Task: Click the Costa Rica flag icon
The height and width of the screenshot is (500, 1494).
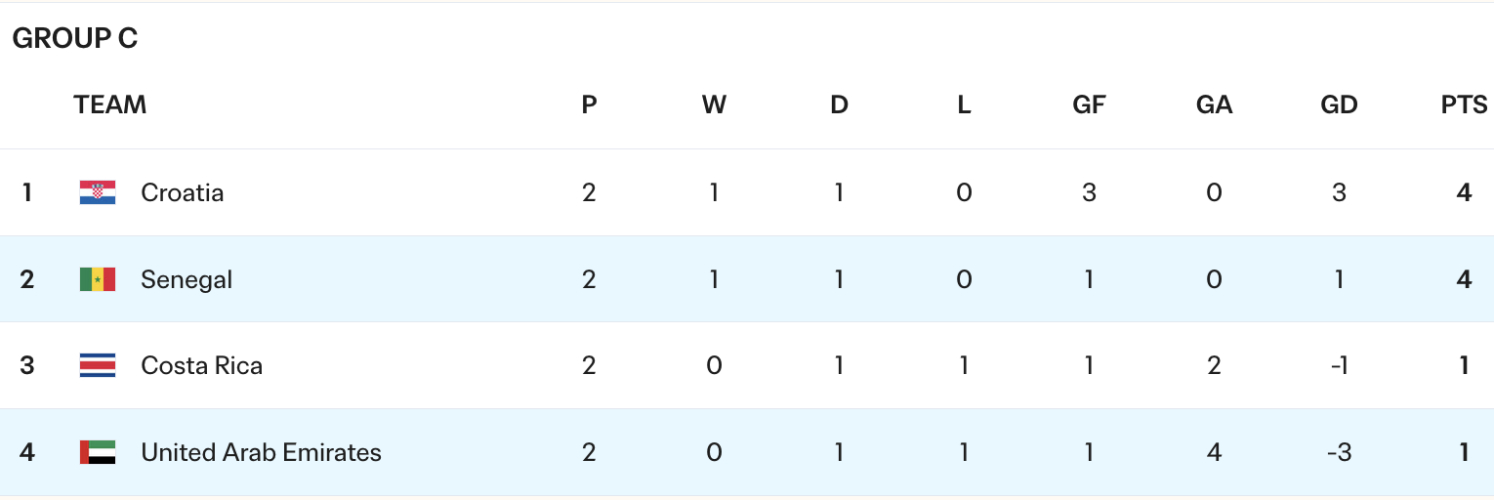Action: coord(98,366)
